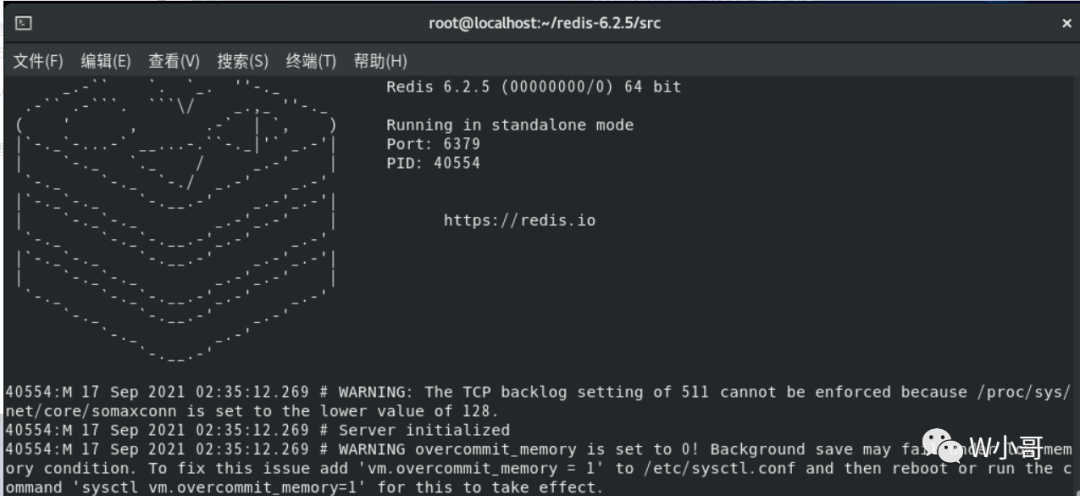Click 'net/core/somaxconn is set to the lower value' line

[x=252, y=411]
